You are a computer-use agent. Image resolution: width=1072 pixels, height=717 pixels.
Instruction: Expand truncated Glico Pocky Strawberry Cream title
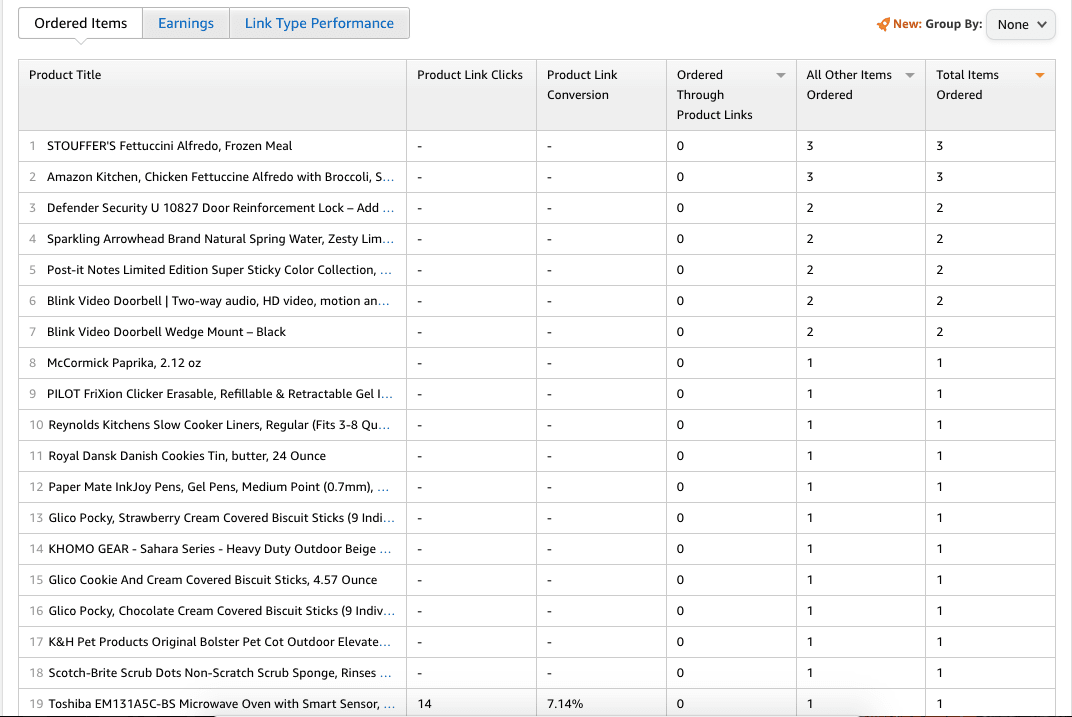point(389,519)
